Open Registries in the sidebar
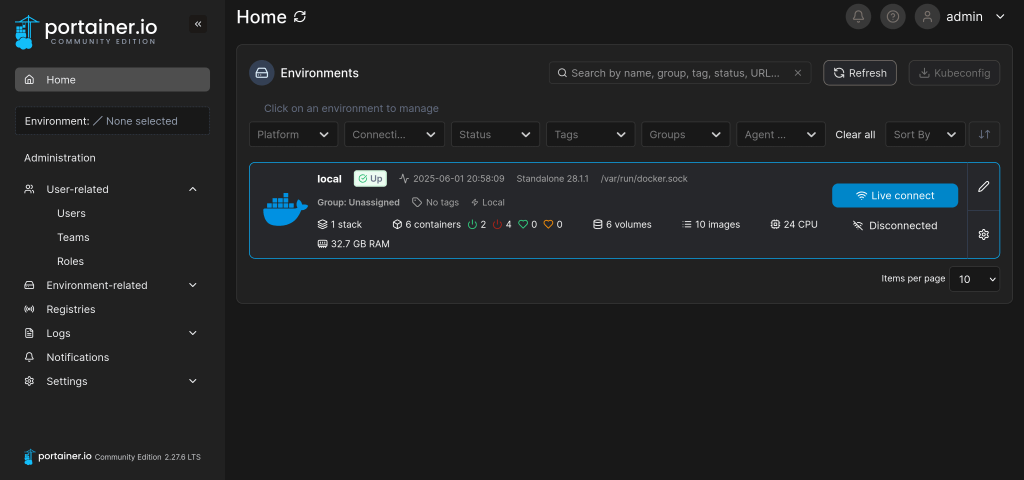 coord(70,309)
